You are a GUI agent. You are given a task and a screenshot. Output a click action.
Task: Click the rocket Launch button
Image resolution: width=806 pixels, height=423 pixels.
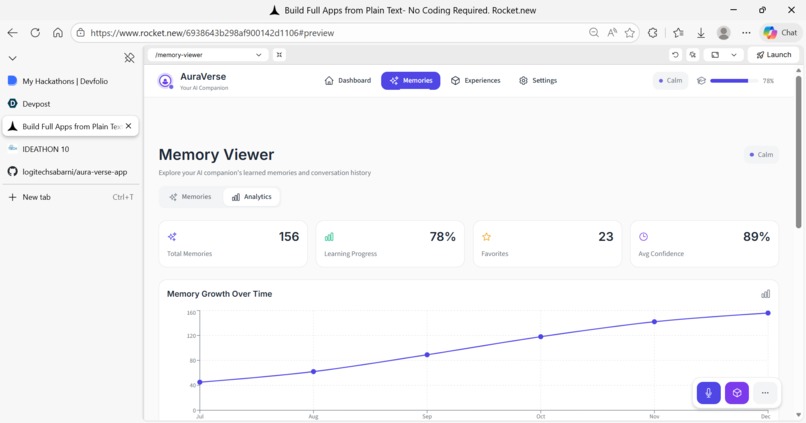click(x=774, y=54)
